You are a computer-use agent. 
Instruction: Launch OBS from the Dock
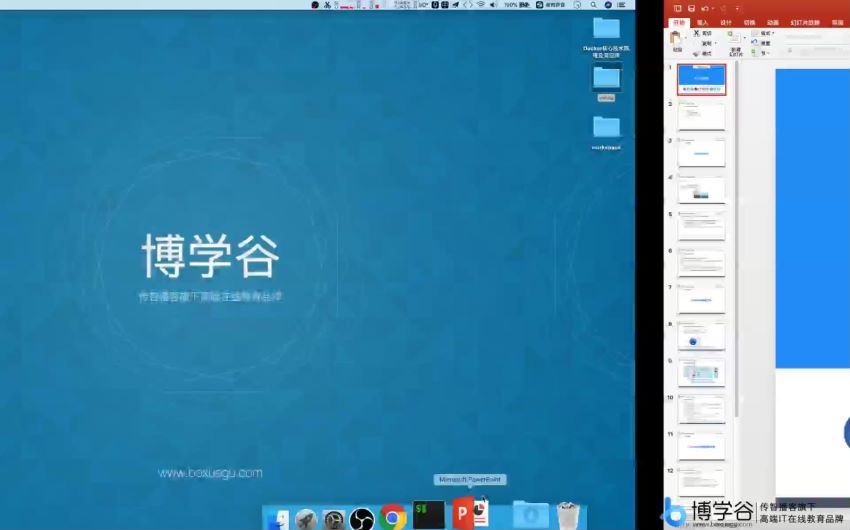(x=362, y=519)
